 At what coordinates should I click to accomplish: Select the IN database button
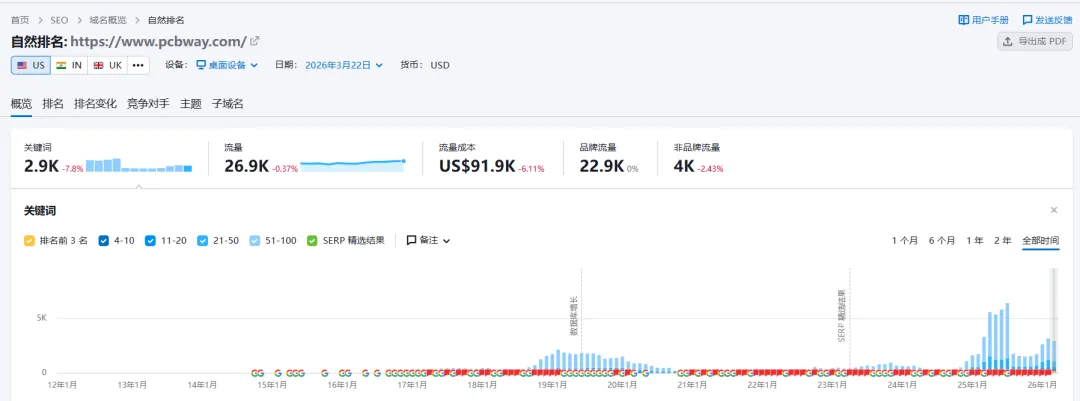tap(69, 65)
